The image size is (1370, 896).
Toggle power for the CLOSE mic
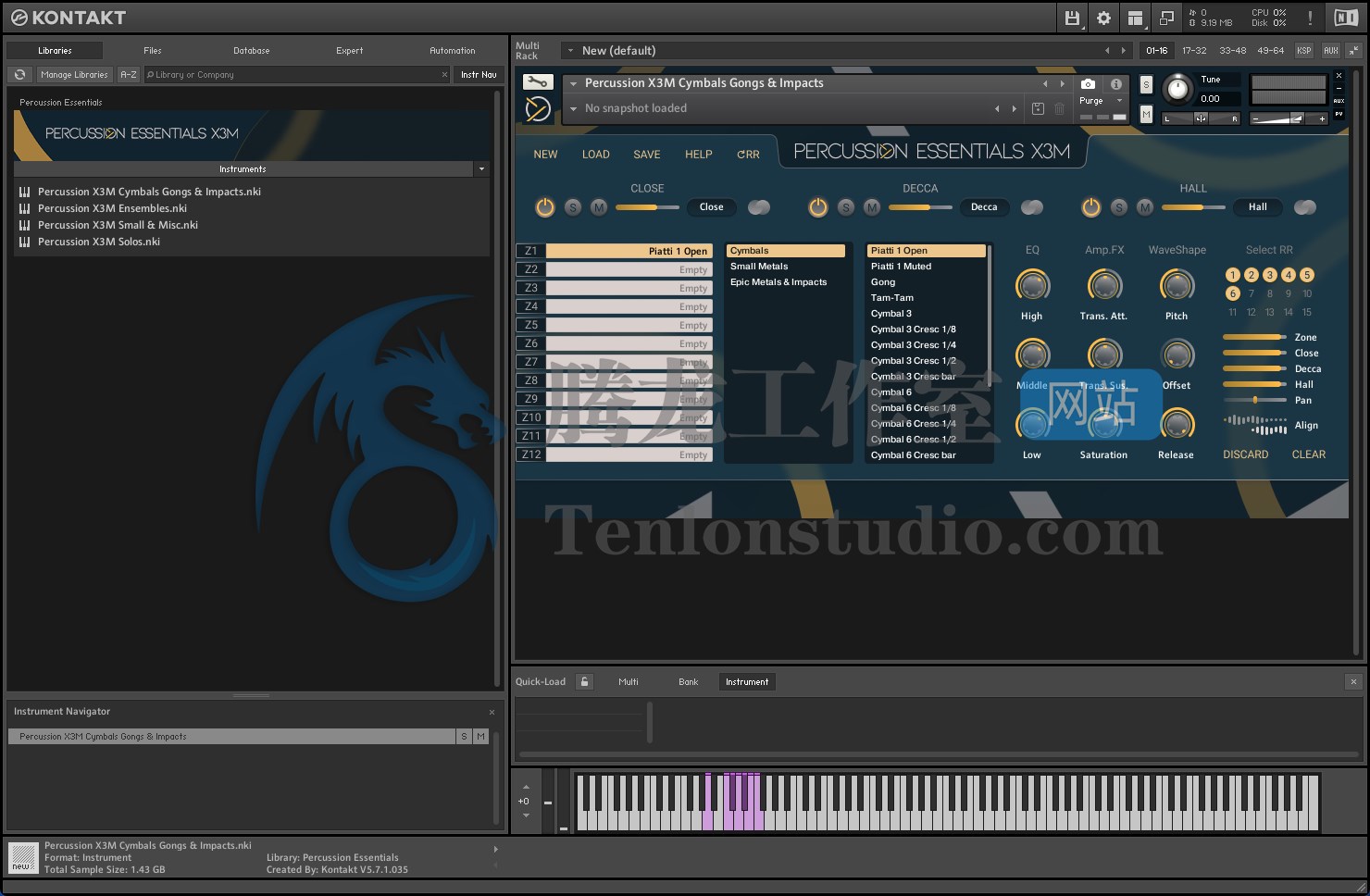(x=545, y=207)
